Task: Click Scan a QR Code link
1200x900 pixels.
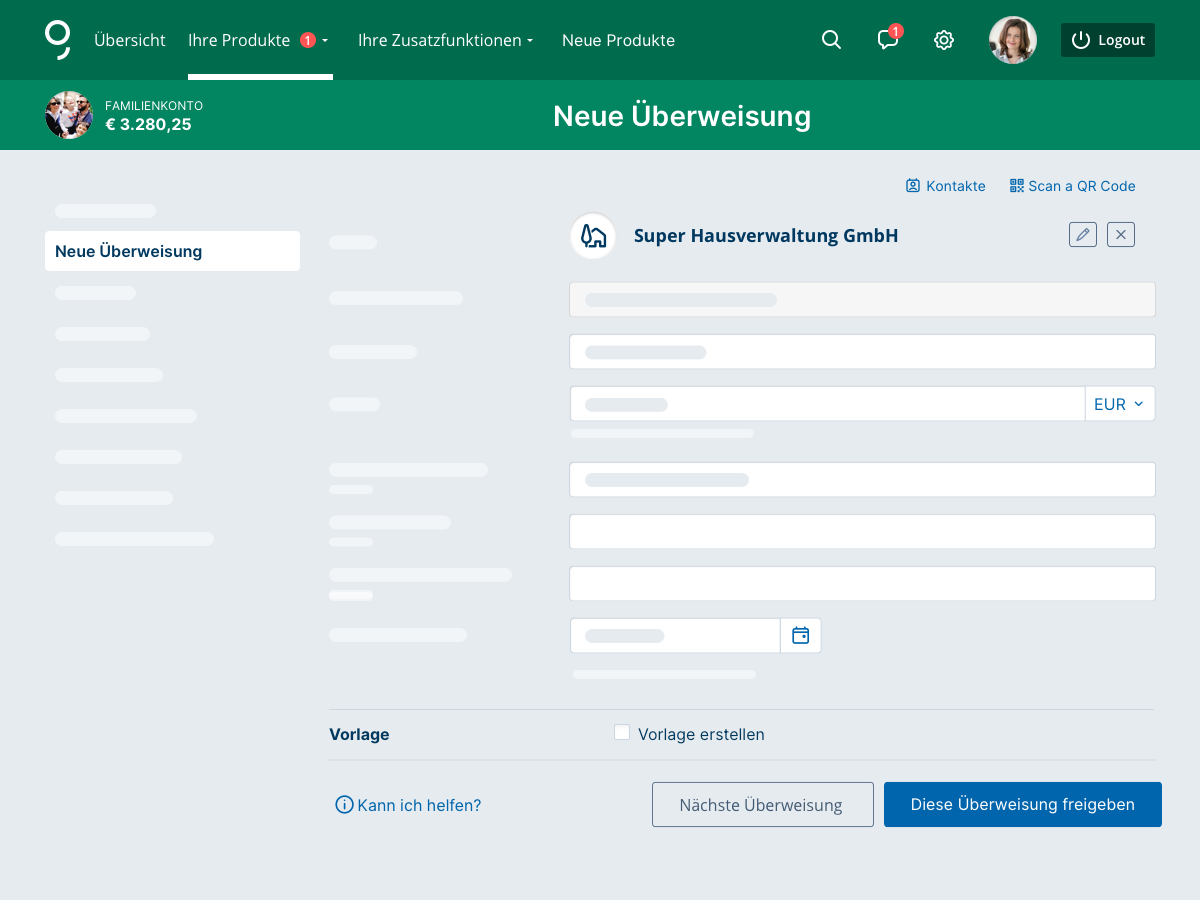Action: [1072, 186]
